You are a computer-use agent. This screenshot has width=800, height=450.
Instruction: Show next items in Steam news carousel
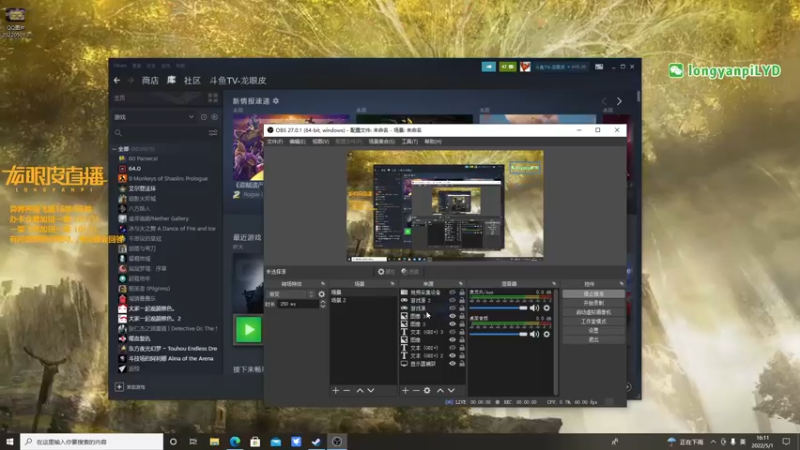coord(619,101)
